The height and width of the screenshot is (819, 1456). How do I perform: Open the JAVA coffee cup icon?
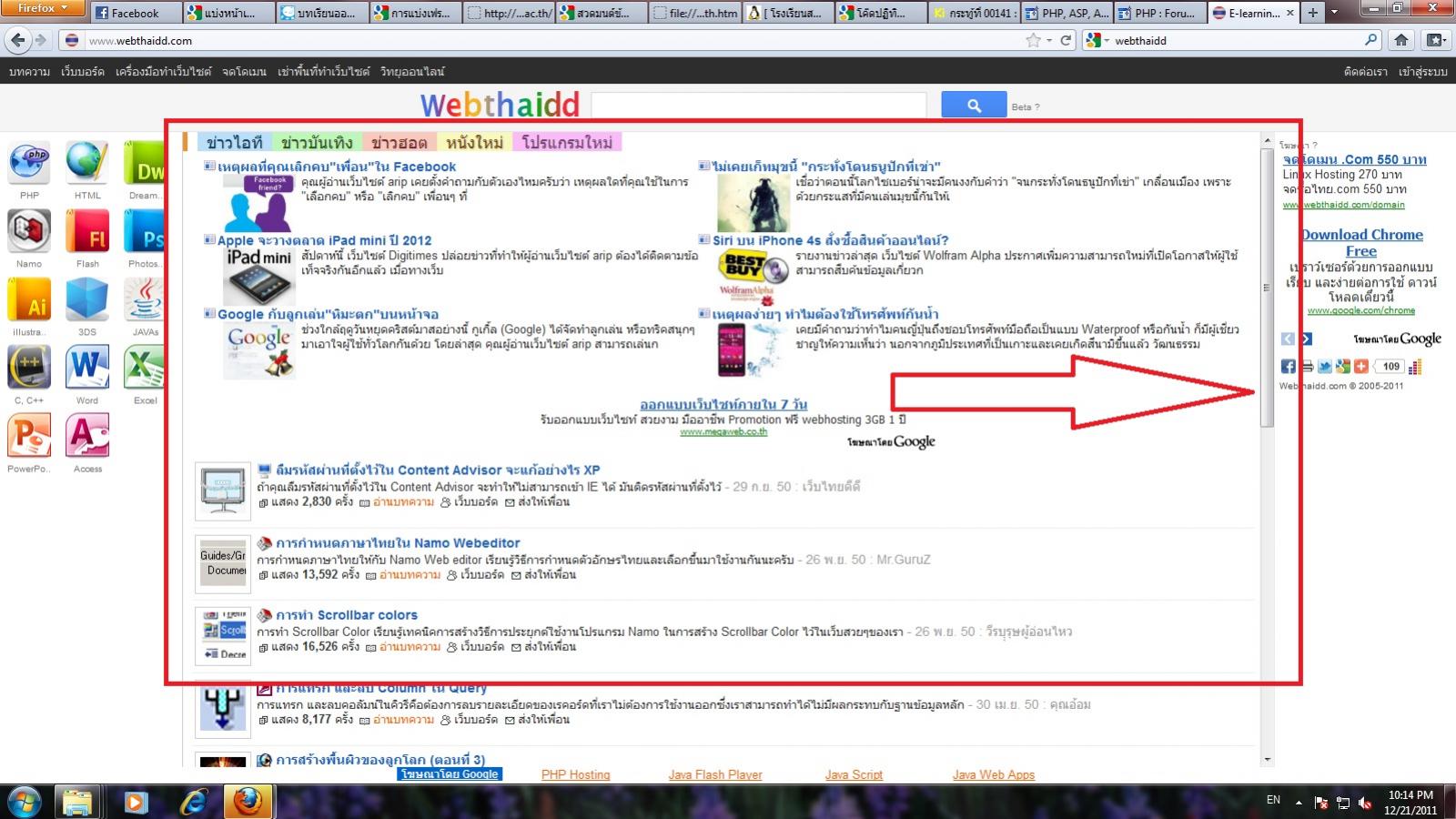tap(144, 299)
